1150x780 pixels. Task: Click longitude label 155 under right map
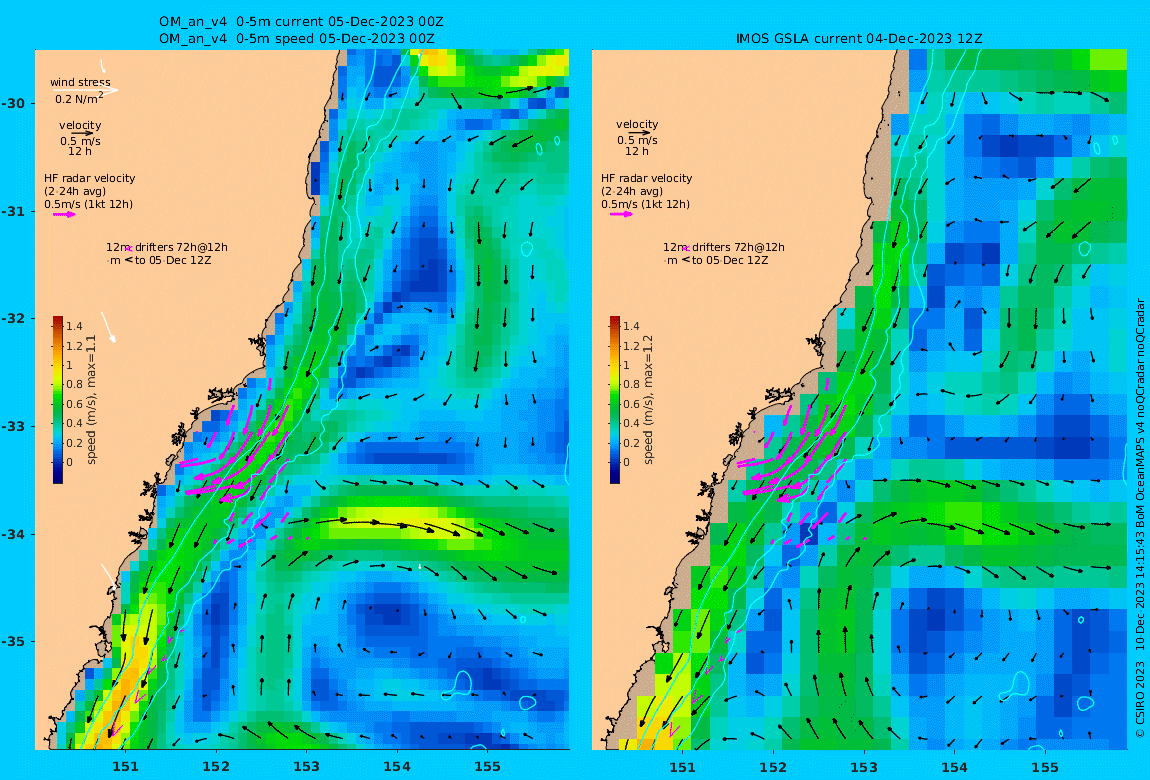click(1045, 767)
